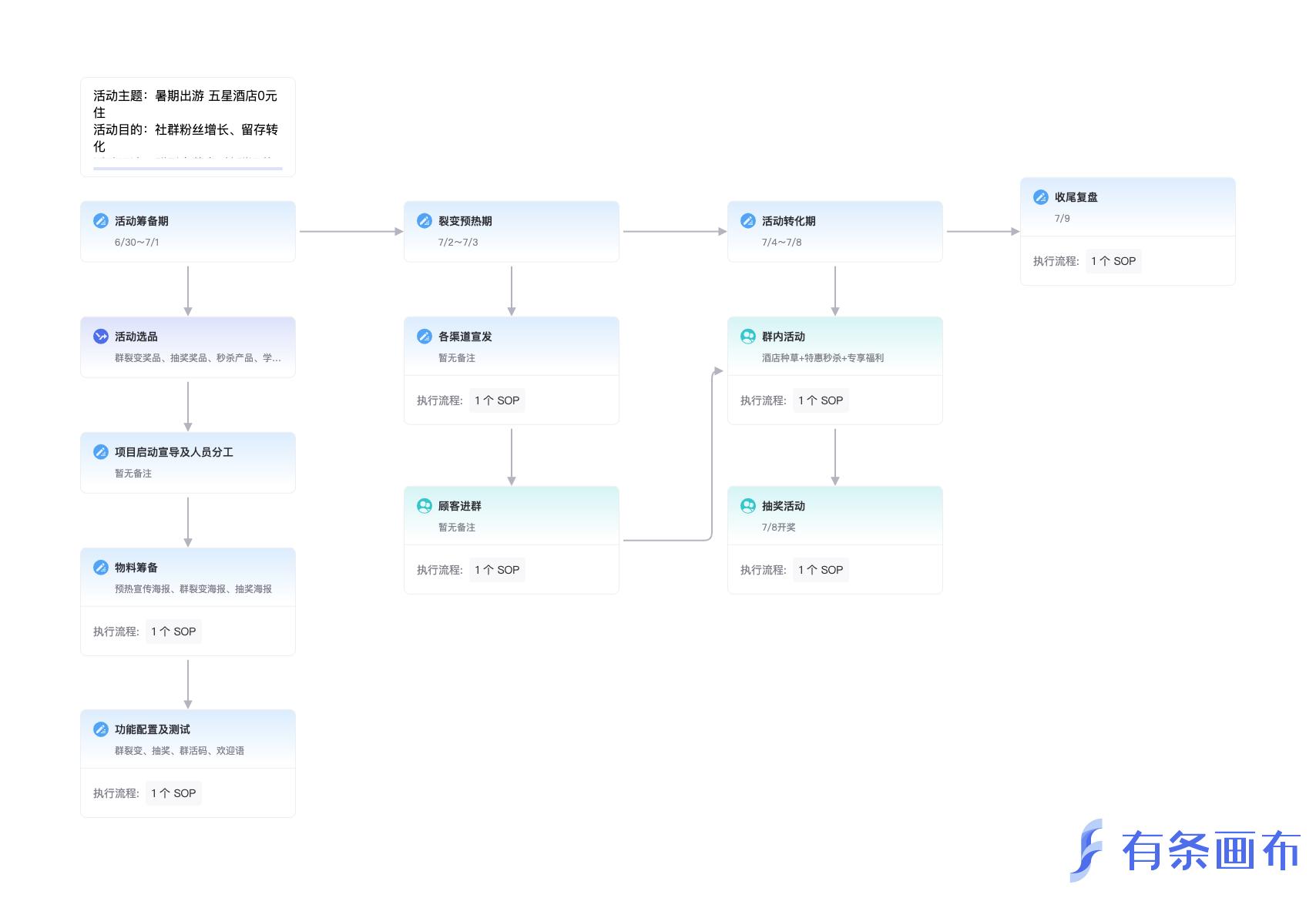
Task: Select the 活动选品 title text
Action: 136,337
